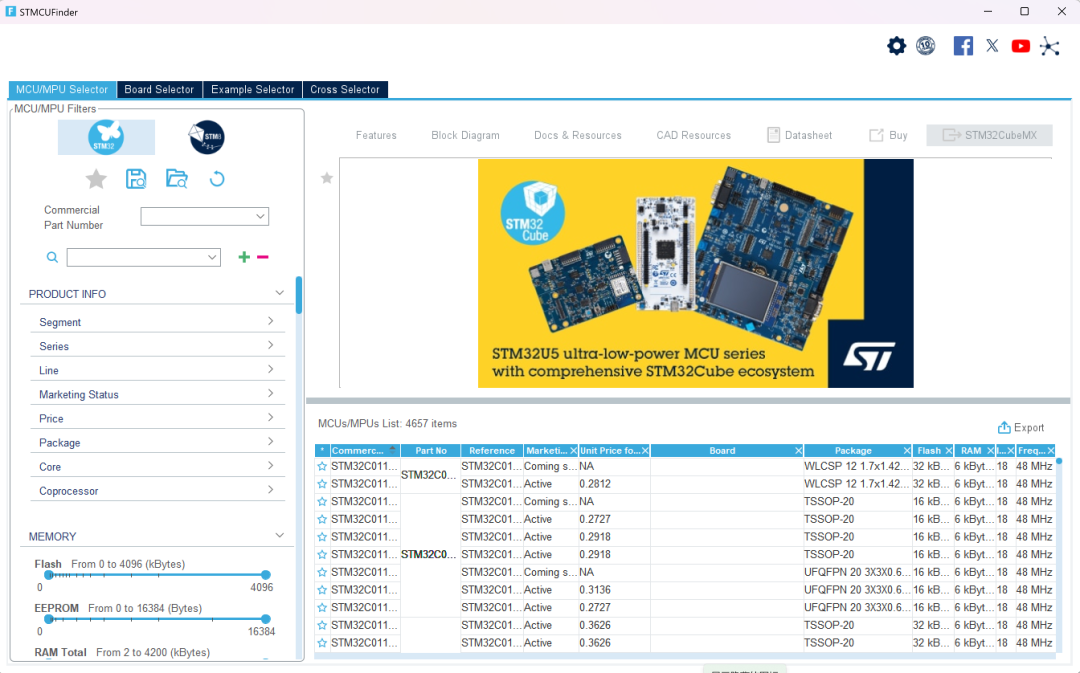Switch to the MCU/MPU Selector tab

pyautogui.click(x=62, y=90)
